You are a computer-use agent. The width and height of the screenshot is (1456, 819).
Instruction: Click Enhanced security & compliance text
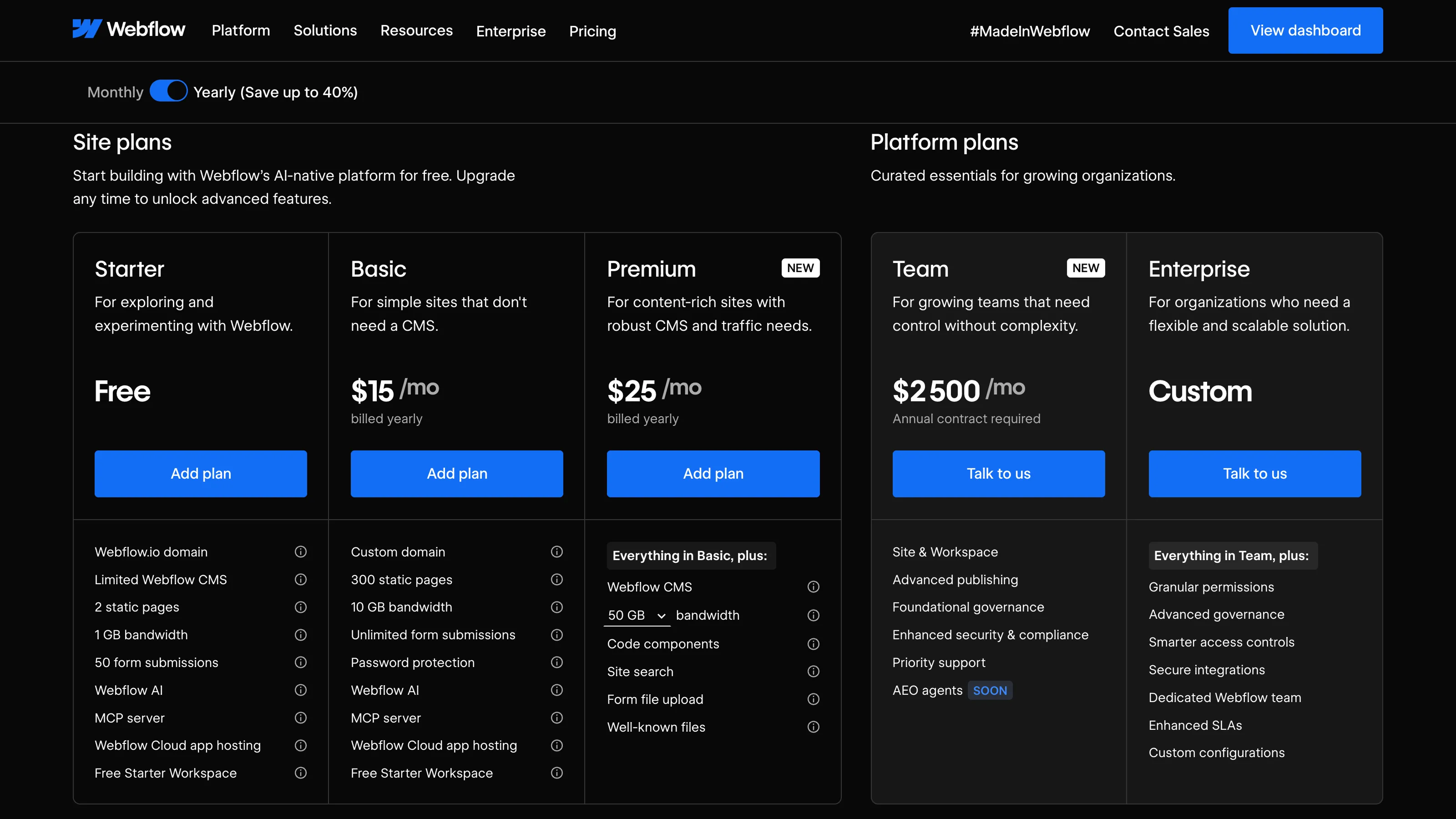[x=990, y=635]
